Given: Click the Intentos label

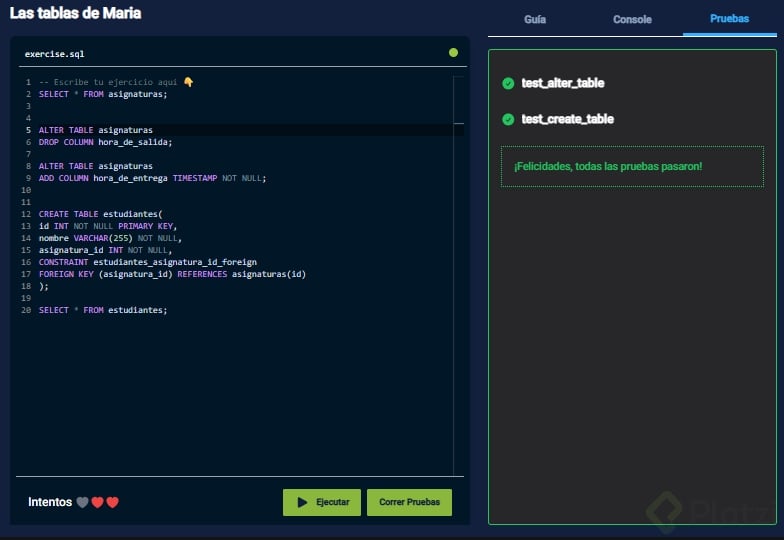Looking at the screenshot, I should 50,502.
